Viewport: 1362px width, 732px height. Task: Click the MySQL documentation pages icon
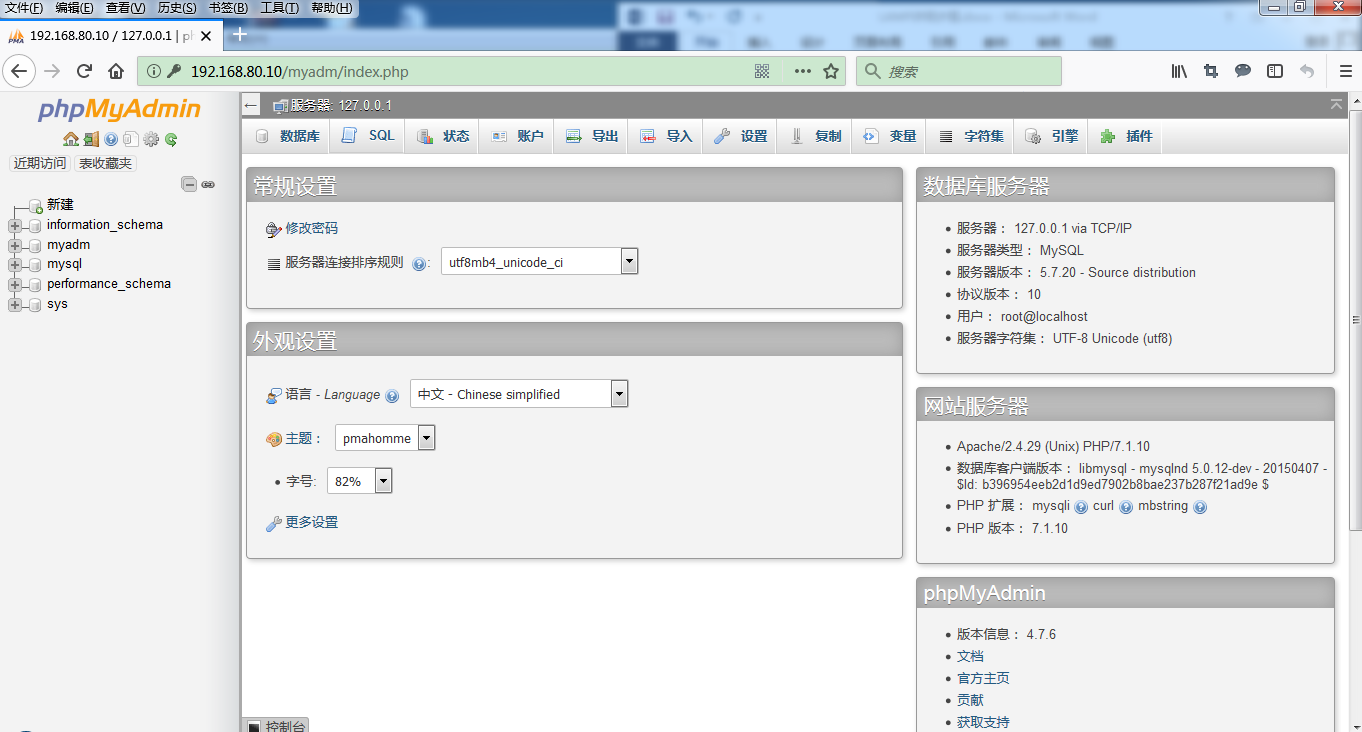[130, 139]
